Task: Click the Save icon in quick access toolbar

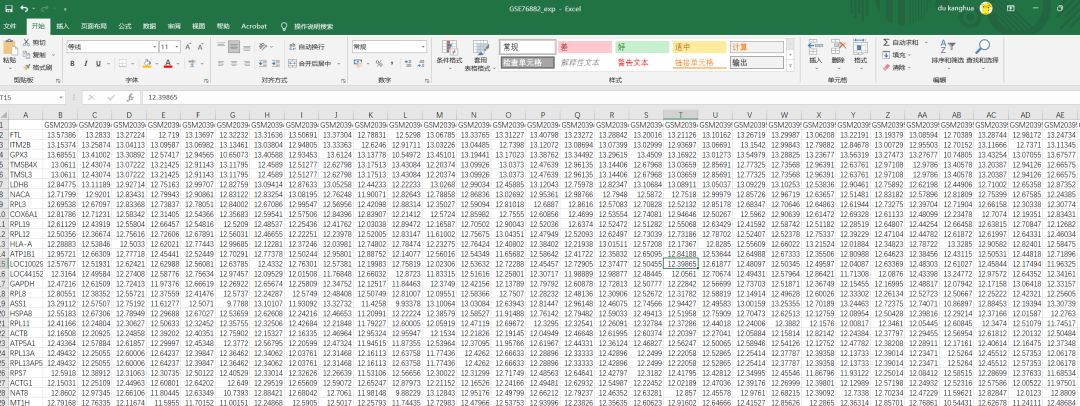Action: (x=9, y=8)
